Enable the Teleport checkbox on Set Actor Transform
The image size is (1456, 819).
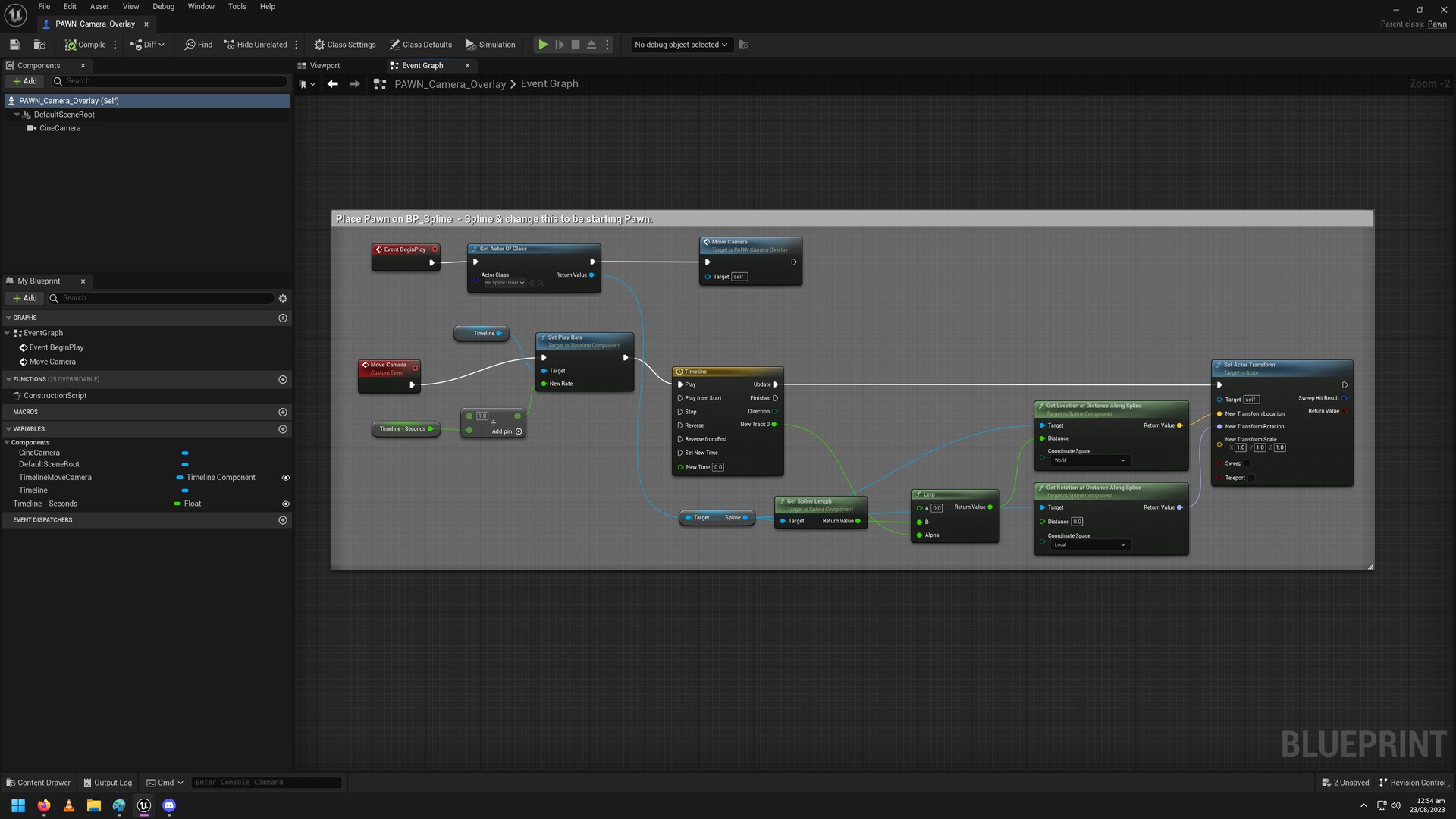1250,478
